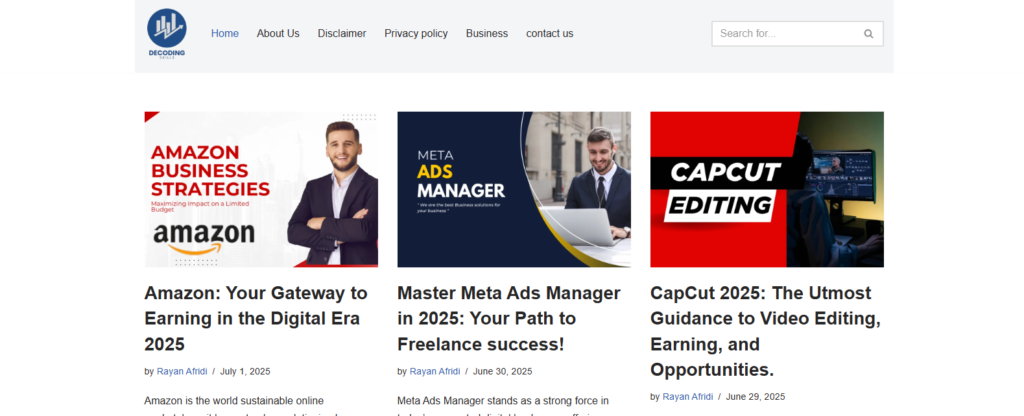
Task: Click Rayan Afridi author link on CapCut post
Action: pos(687,396)
